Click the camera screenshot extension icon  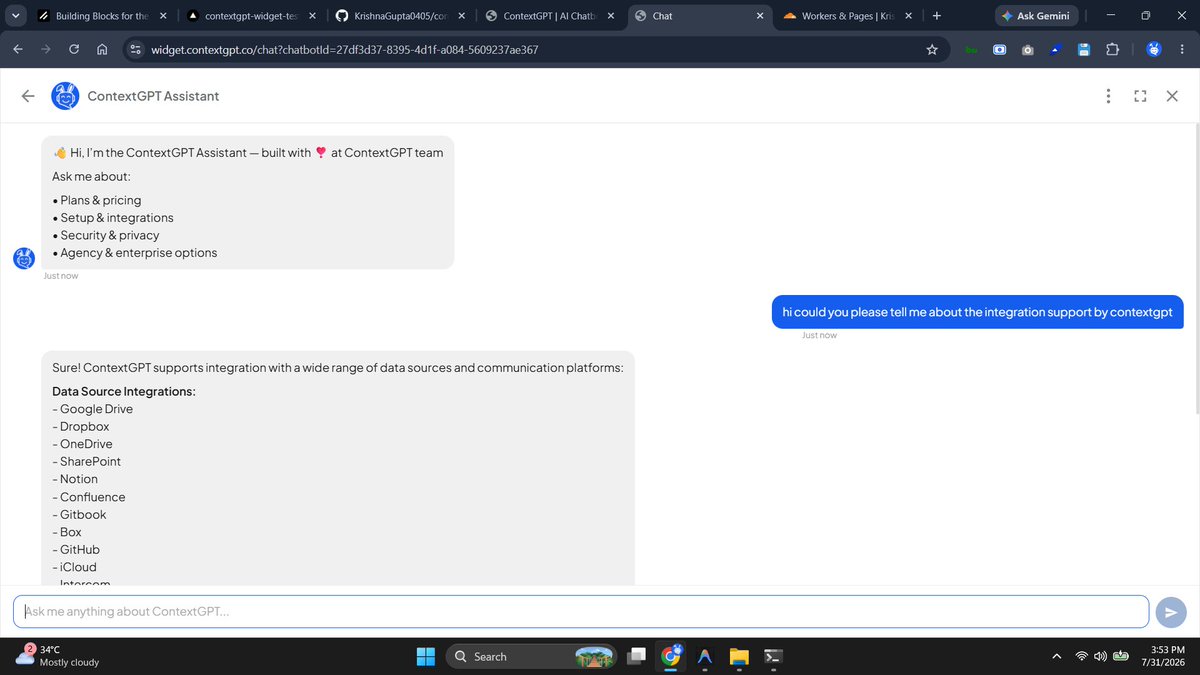1027,49
